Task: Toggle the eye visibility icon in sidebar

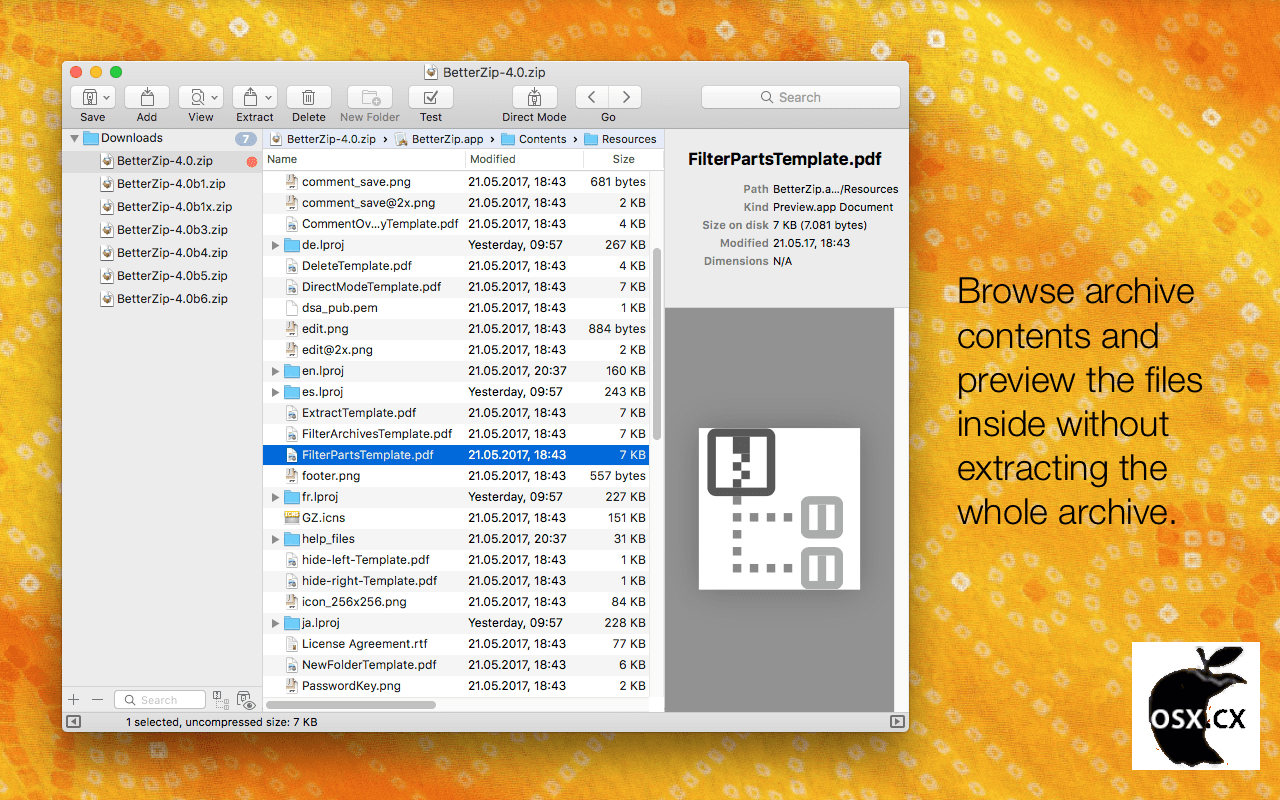Action: [x=246, y=701]
